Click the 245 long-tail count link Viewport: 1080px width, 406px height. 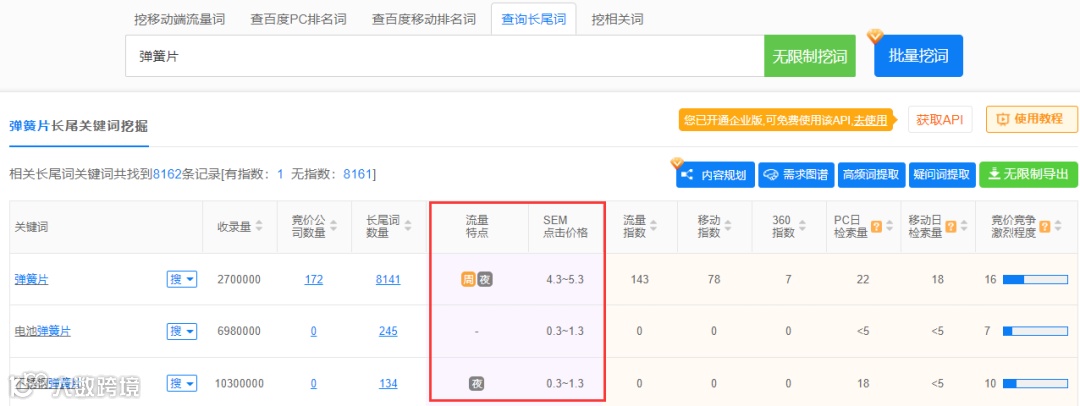point(388,332)
